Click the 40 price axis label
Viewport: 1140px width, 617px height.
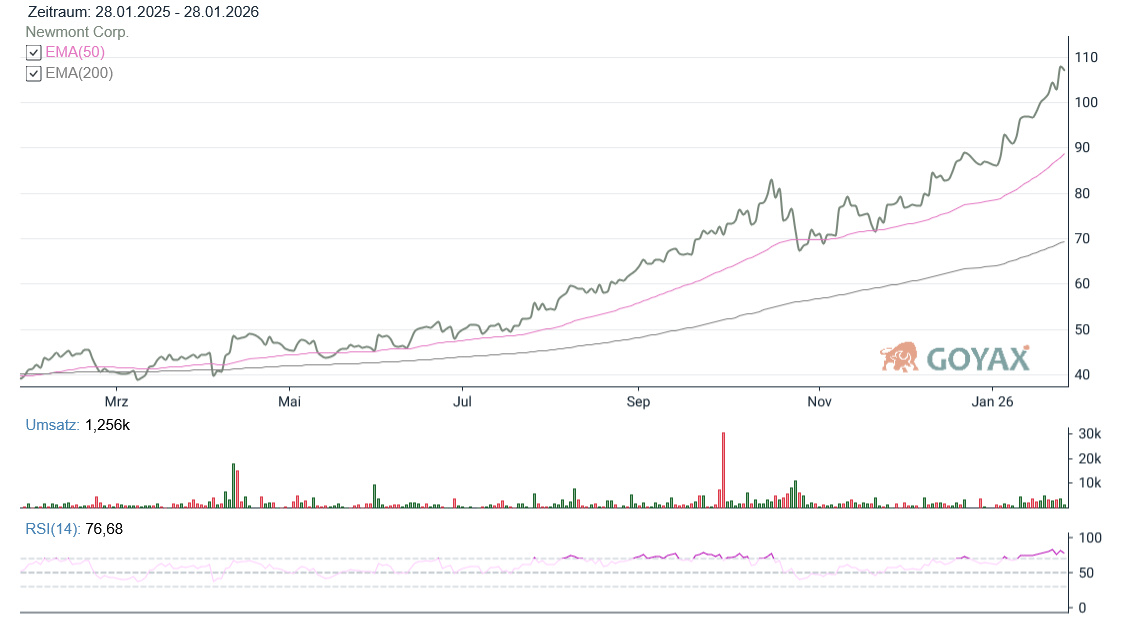[x=1082, y=375]
